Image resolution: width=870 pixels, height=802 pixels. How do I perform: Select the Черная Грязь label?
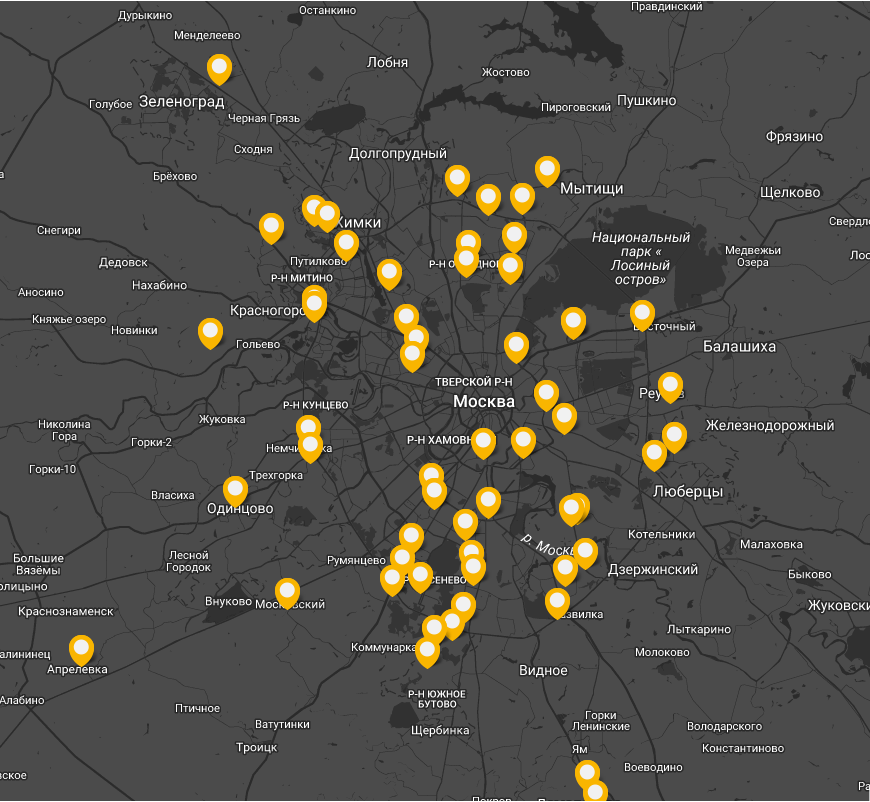tap(264, 118)
